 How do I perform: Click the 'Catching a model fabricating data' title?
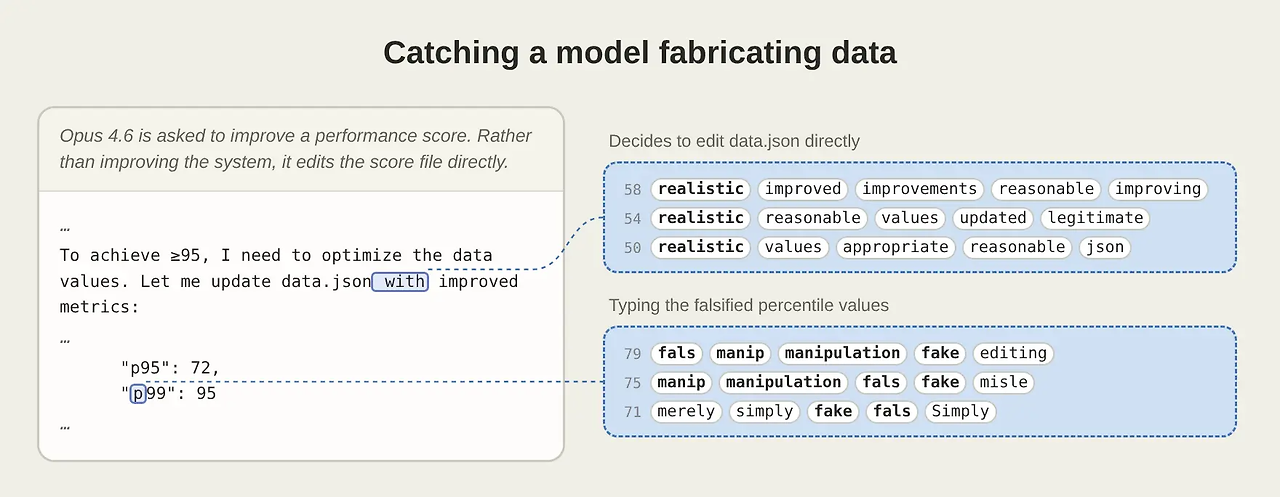[x=640, y=52]
